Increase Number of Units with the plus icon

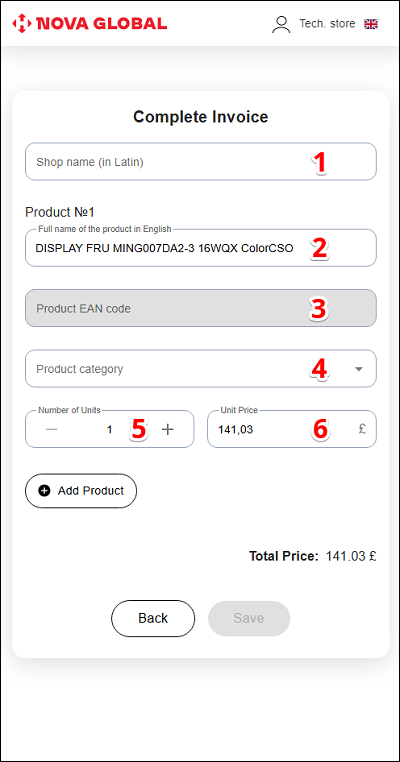pos(167,430)
